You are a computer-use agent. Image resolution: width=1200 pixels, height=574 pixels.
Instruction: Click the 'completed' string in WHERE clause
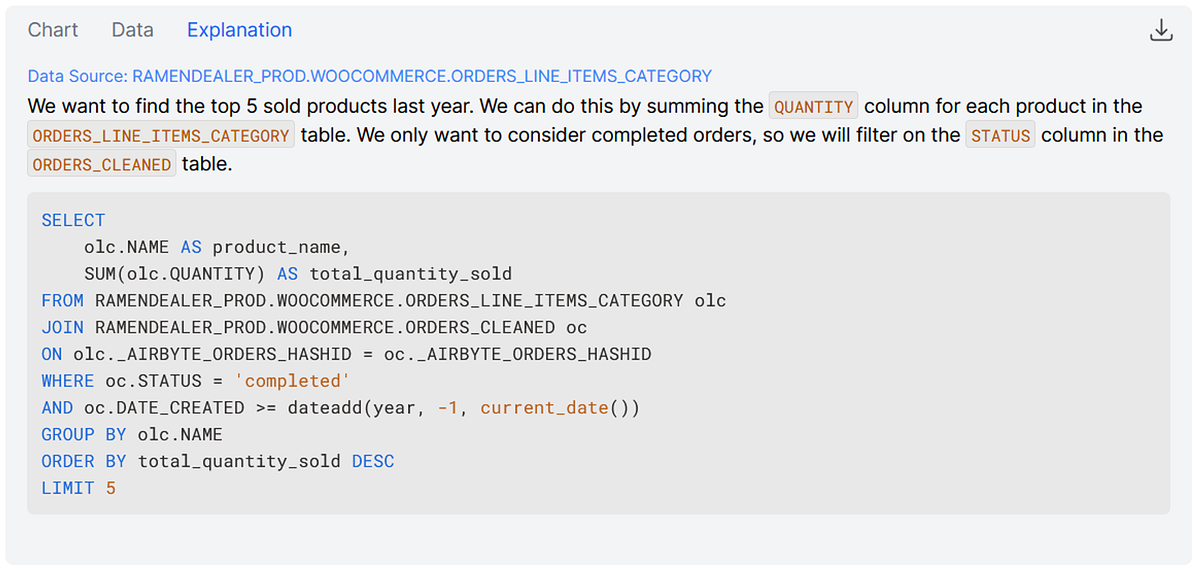tap(293, 381)
